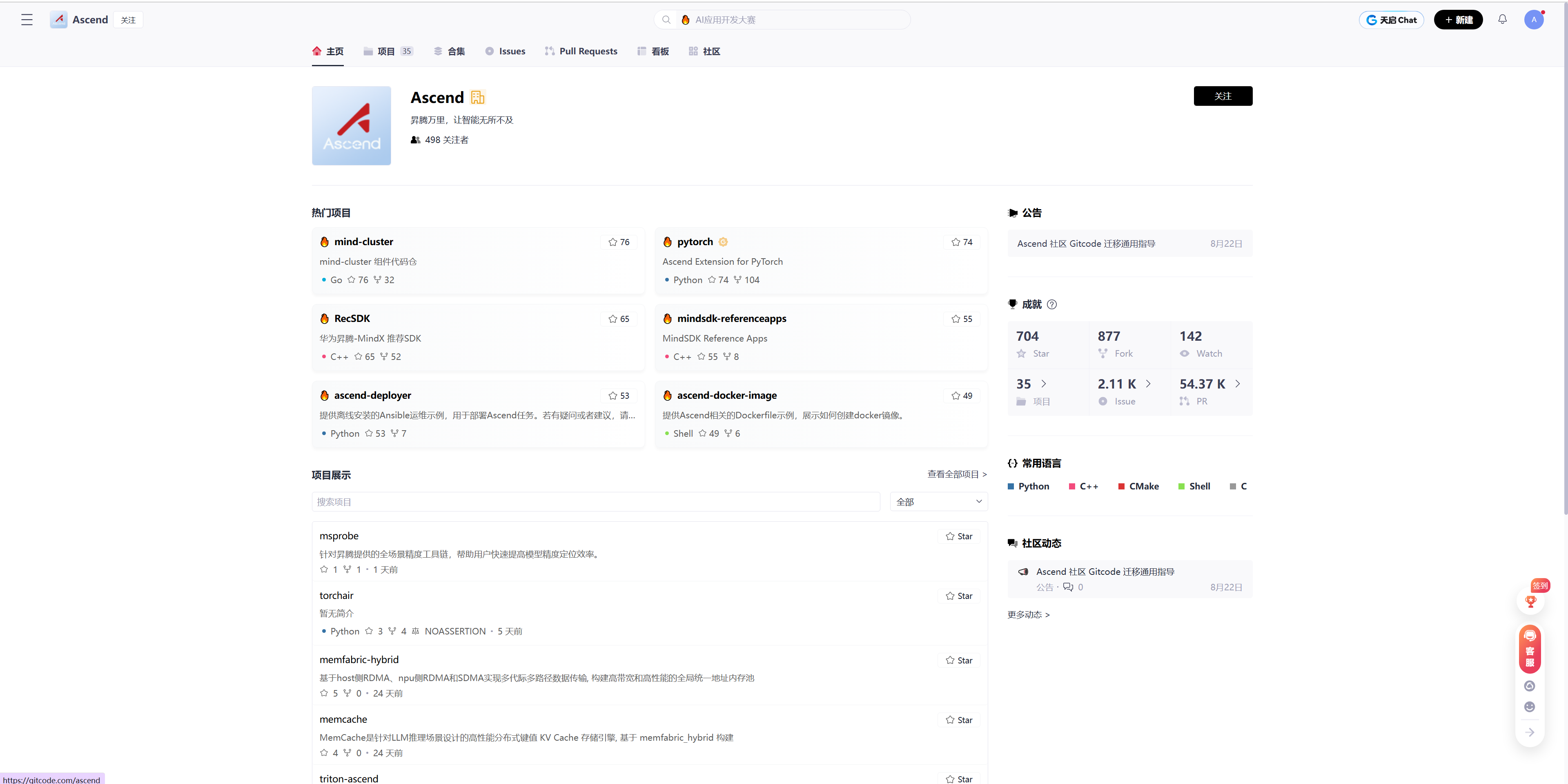
Task: Star the msprobe project
Action: (959, 536)
